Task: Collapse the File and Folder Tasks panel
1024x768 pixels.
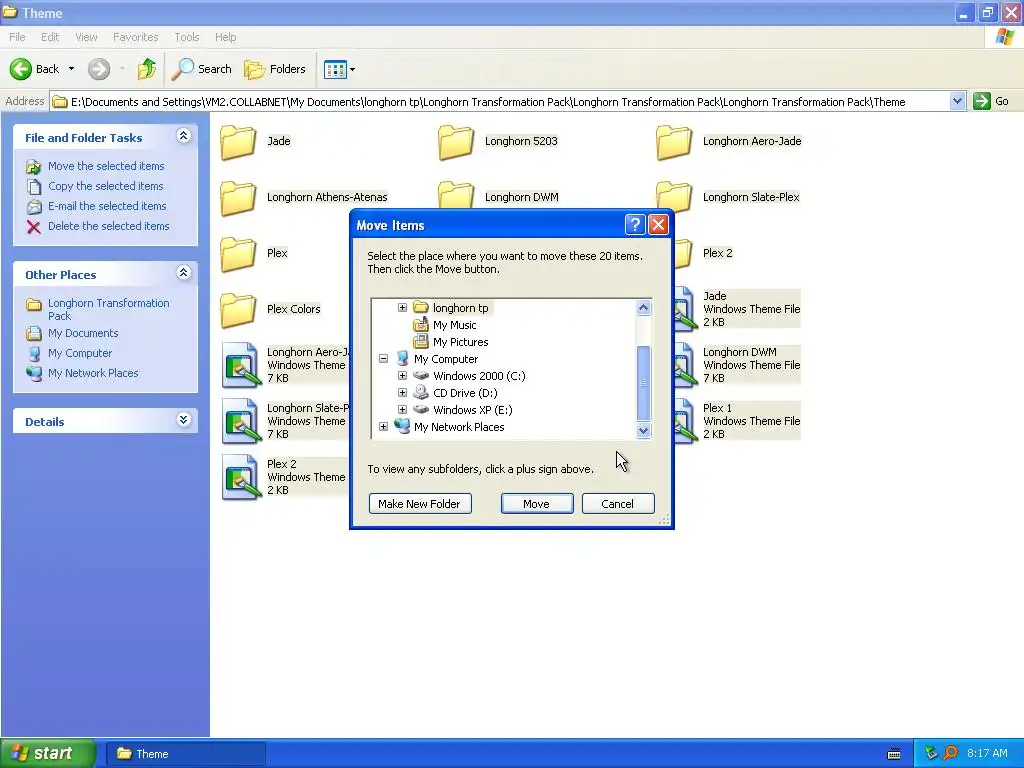Action: (x=184, y=136)
